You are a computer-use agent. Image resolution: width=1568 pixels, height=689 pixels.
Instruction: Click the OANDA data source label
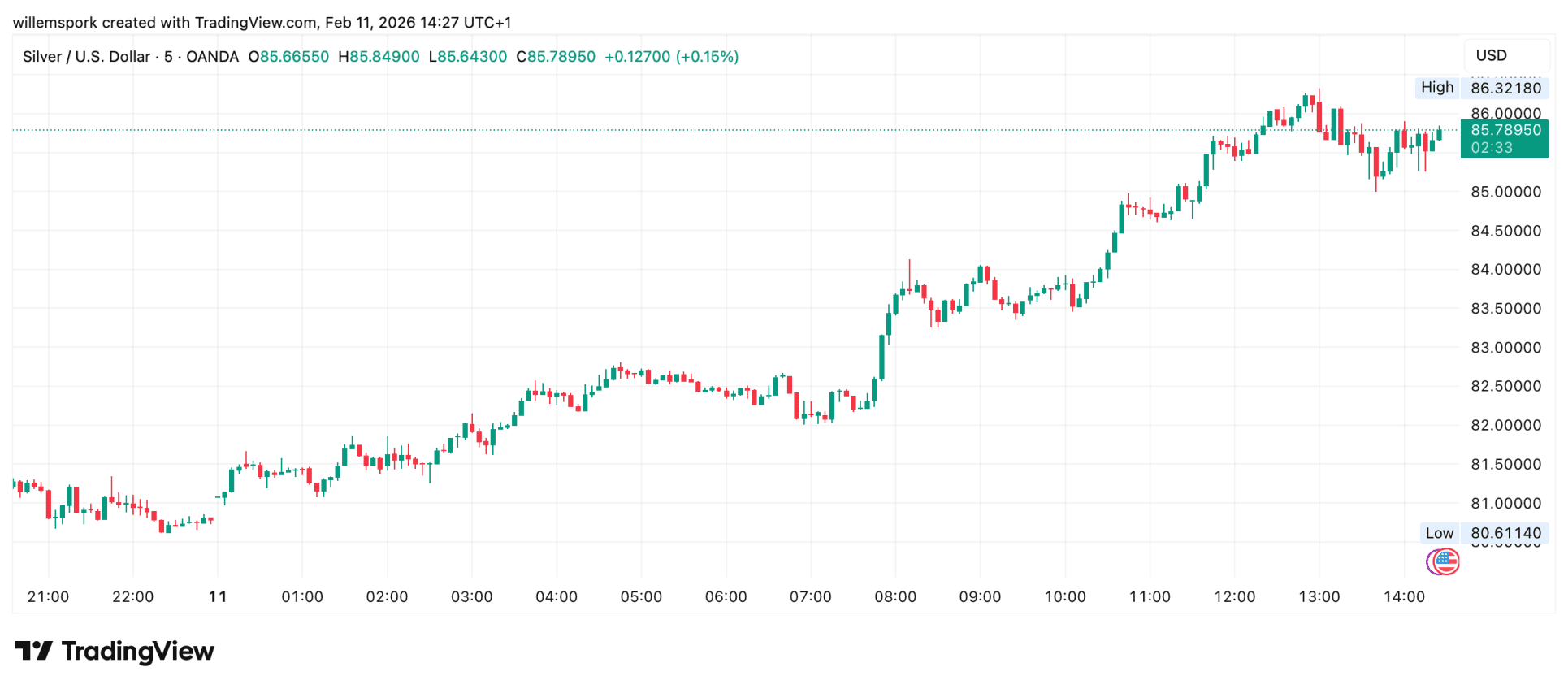click(212, 57)
